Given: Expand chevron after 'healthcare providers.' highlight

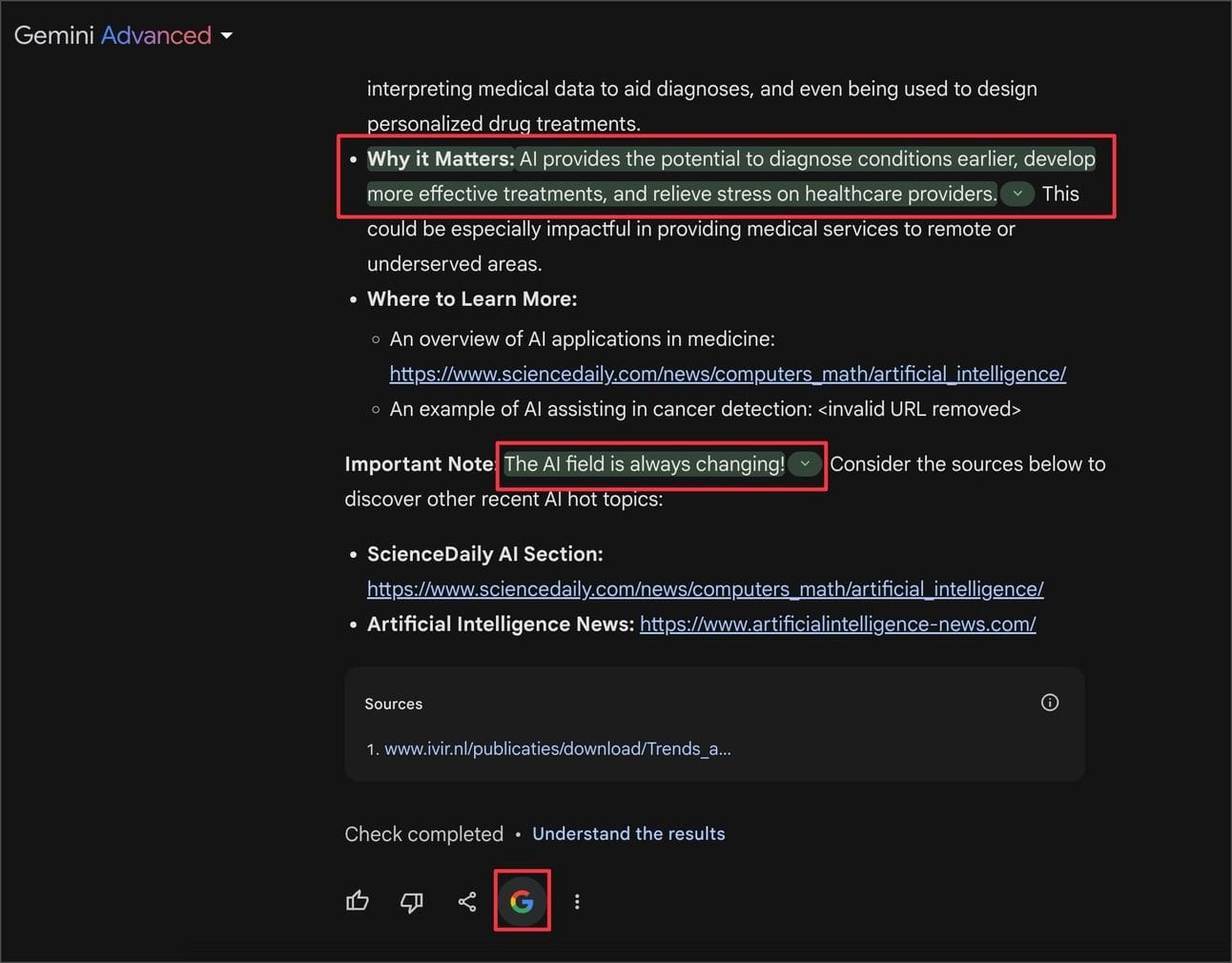Looking at the screenshot, I should 1017,194.
